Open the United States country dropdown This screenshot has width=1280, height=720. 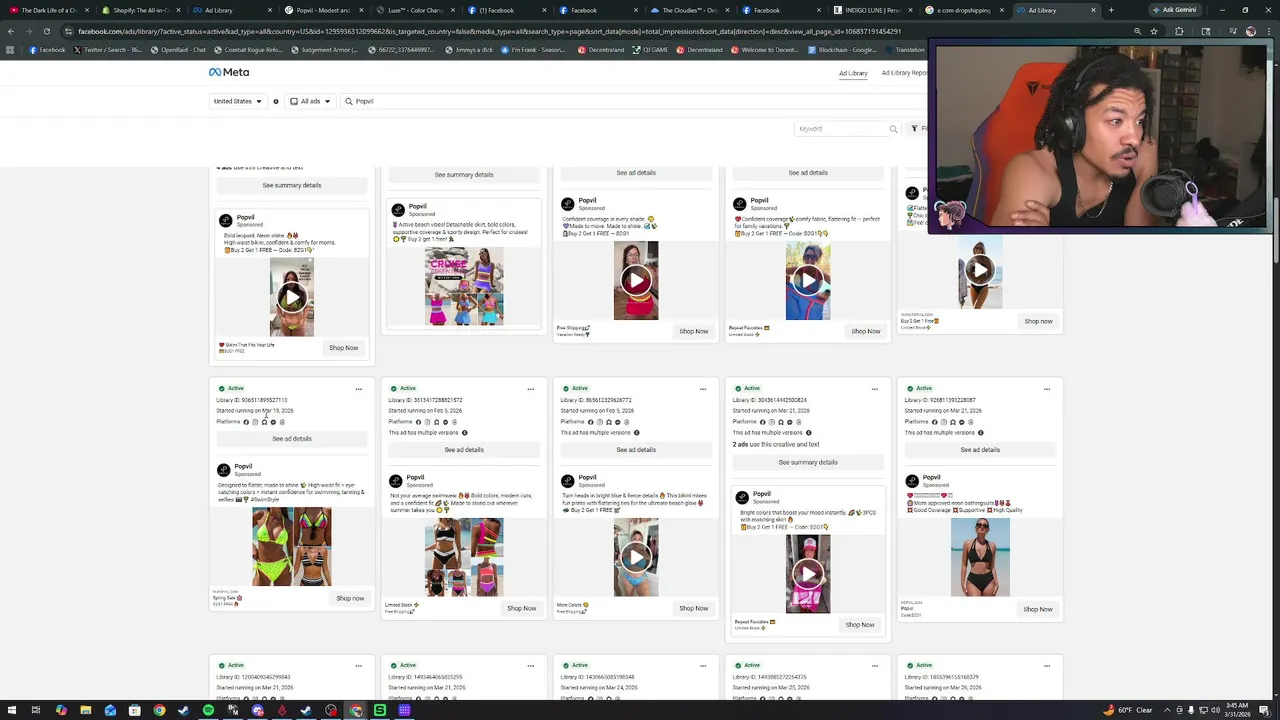(238, 101)
